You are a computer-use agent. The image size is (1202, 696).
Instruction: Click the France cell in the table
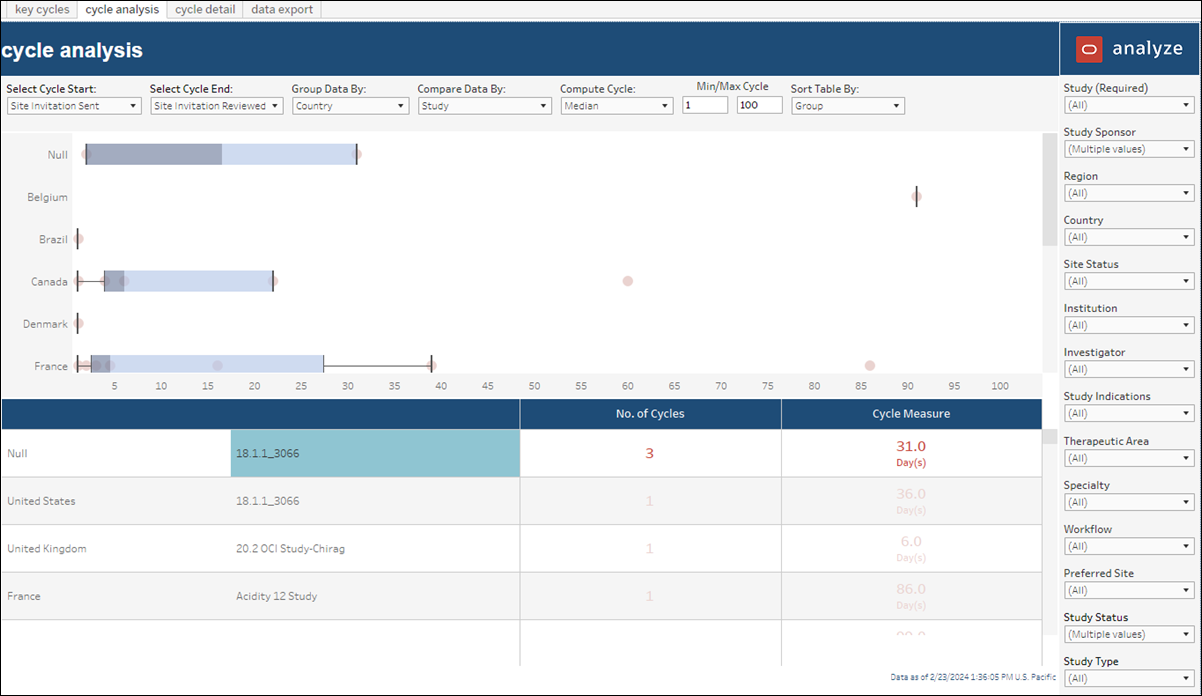click(116, 596)
